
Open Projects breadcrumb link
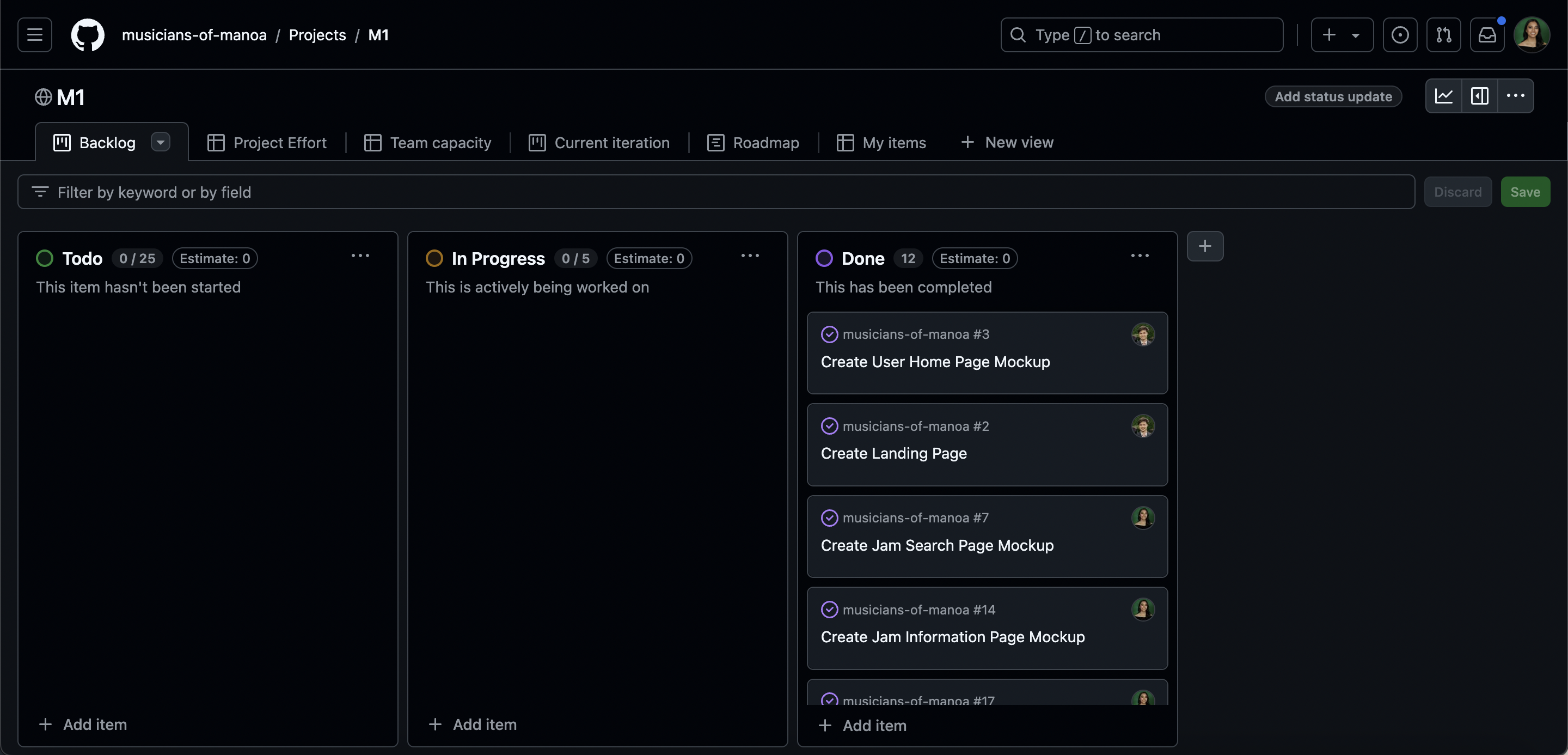[317, 35]
